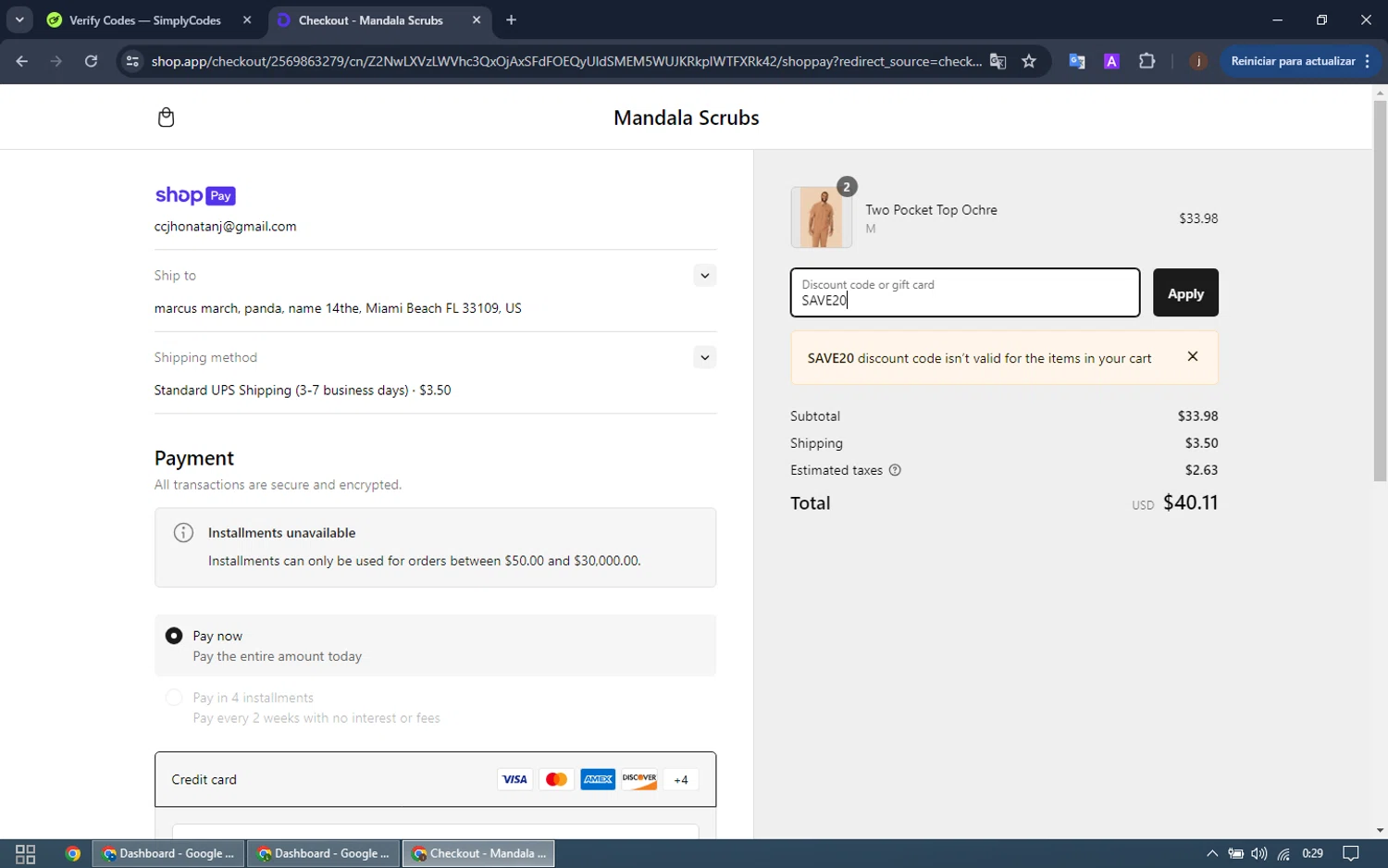The width and height of the screenshot is (1388, 868).
Task: Click the Two Pocket Top Ochre product name
Action: [x=931, y=210]
